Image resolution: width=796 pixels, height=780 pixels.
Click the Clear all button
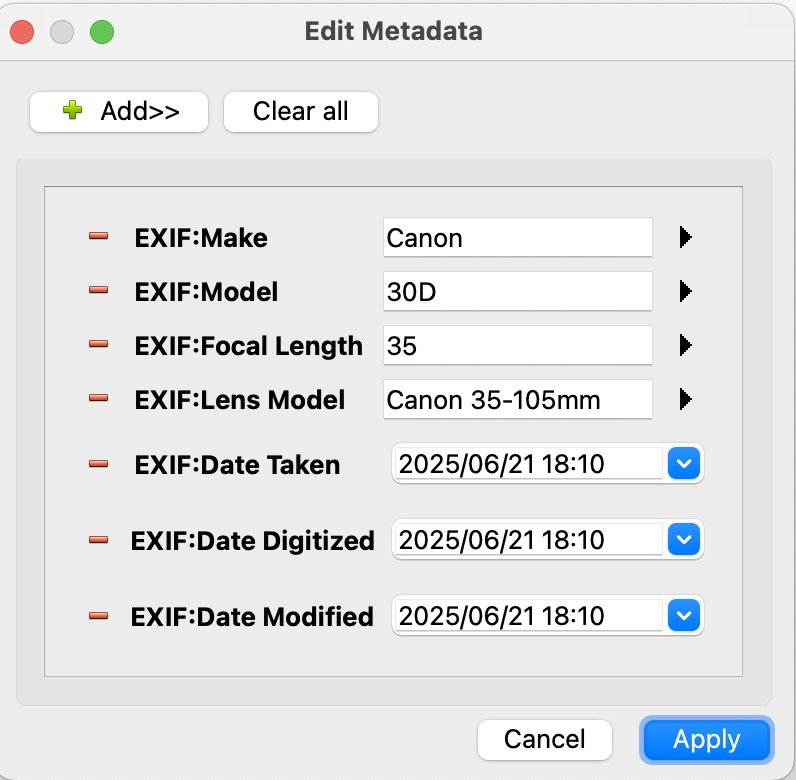click(301, 112)
